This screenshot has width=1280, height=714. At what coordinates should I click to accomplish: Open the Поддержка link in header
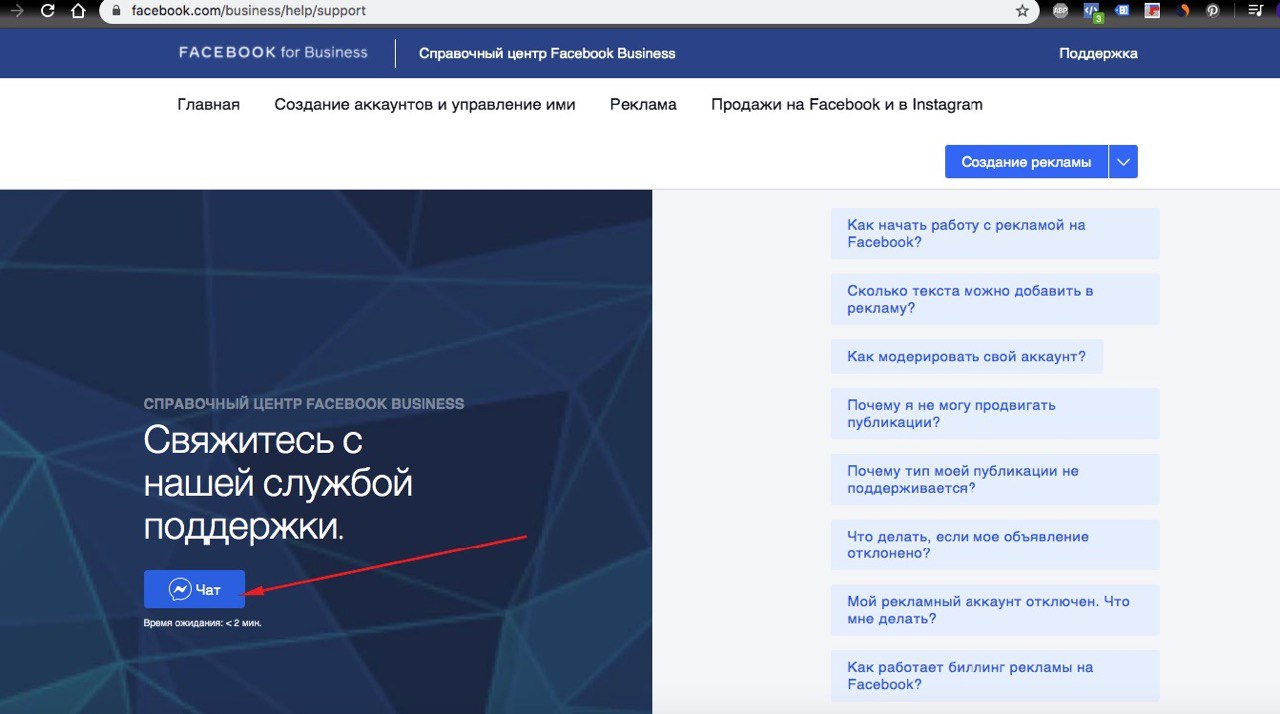(x=1098, y=53)
